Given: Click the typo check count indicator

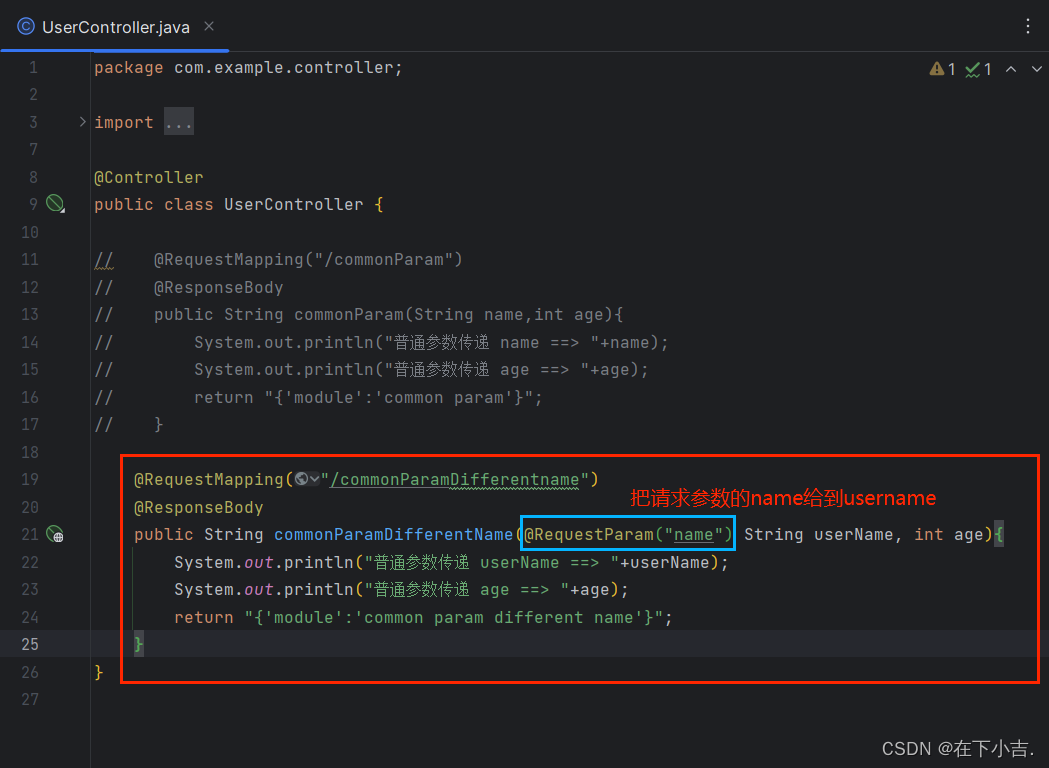Looking at the screenshot, I should click(x=978, y=69).
